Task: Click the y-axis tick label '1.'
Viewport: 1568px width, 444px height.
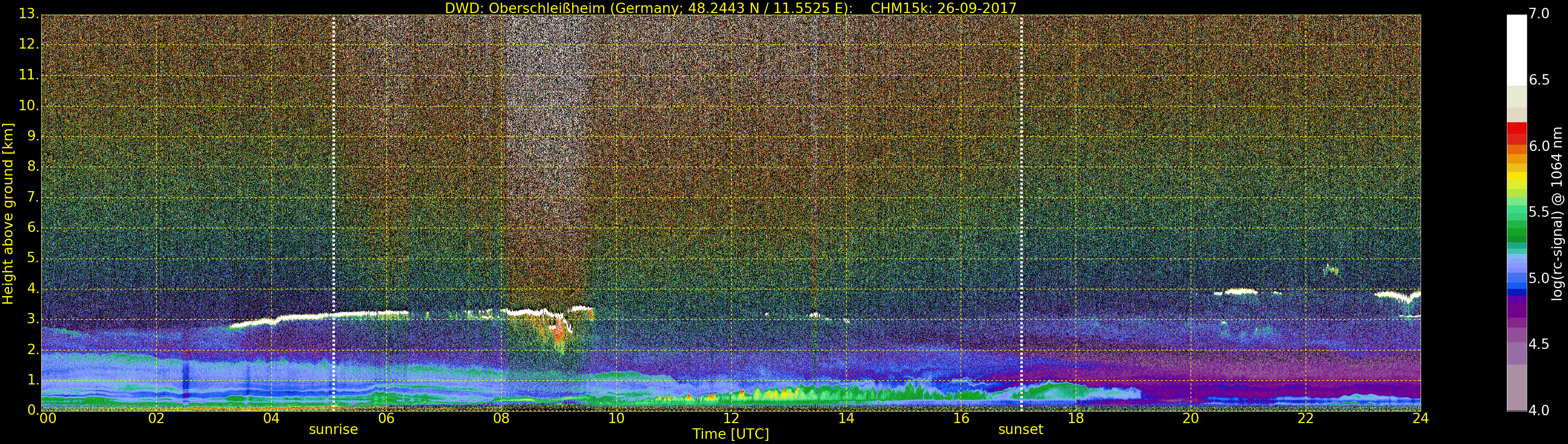Action: [x=33, y=380]
